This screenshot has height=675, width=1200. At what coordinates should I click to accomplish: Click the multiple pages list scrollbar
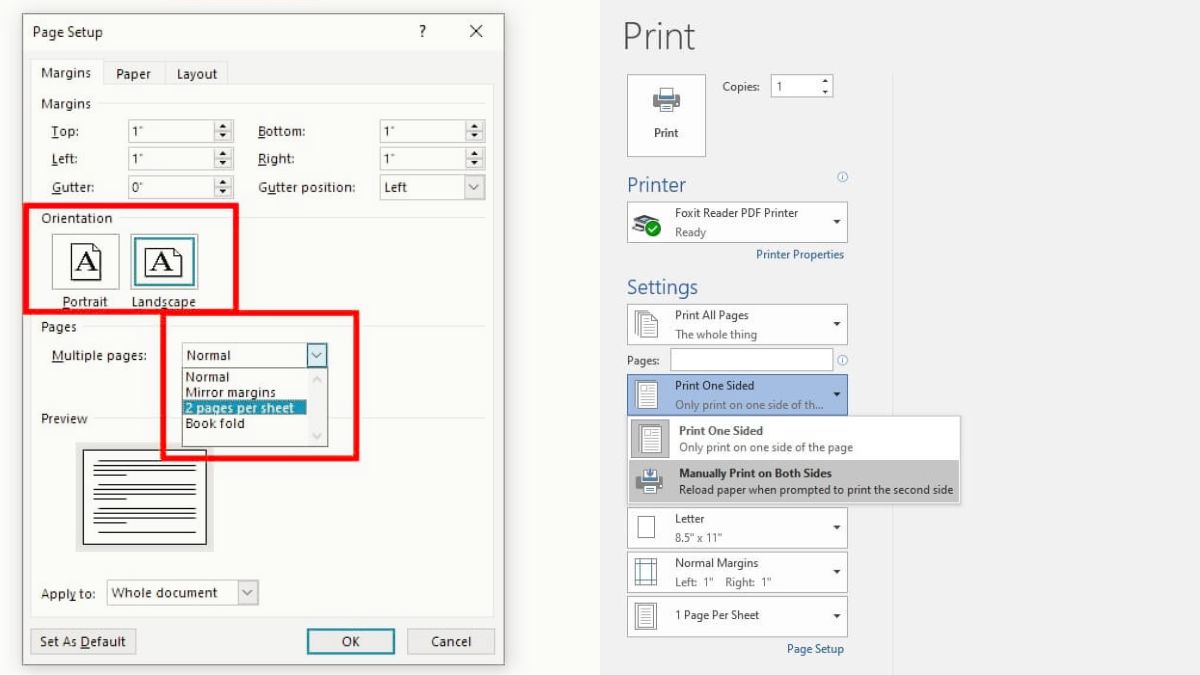[x=318, y=407]
